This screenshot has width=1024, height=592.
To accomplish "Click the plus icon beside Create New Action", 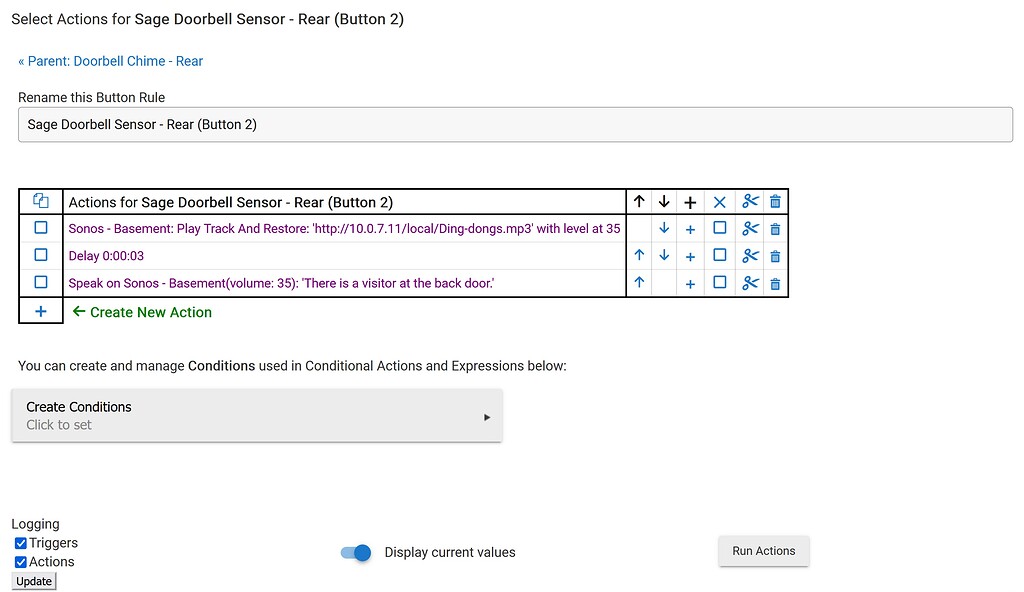I will point(40,311).
